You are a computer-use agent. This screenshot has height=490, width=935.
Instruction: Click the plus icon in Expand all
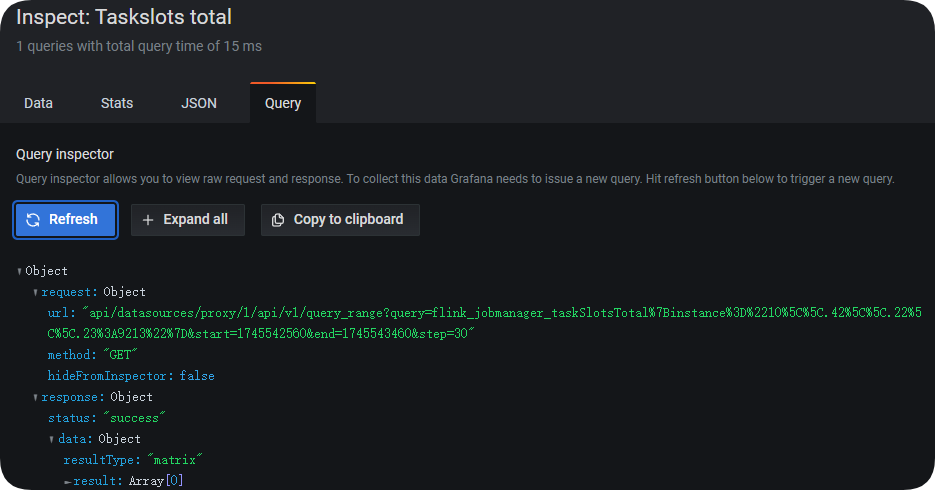[x=148, y=220]
